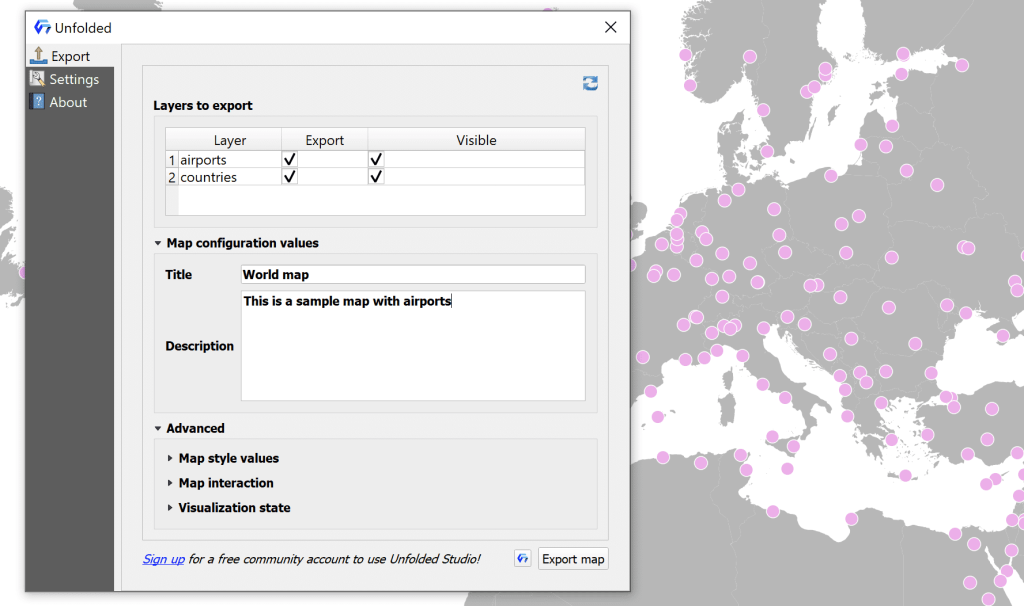The width and height of the screenshot is (1024, 606).
Task: Click the Export map button
Action: (x=573, y=559)
